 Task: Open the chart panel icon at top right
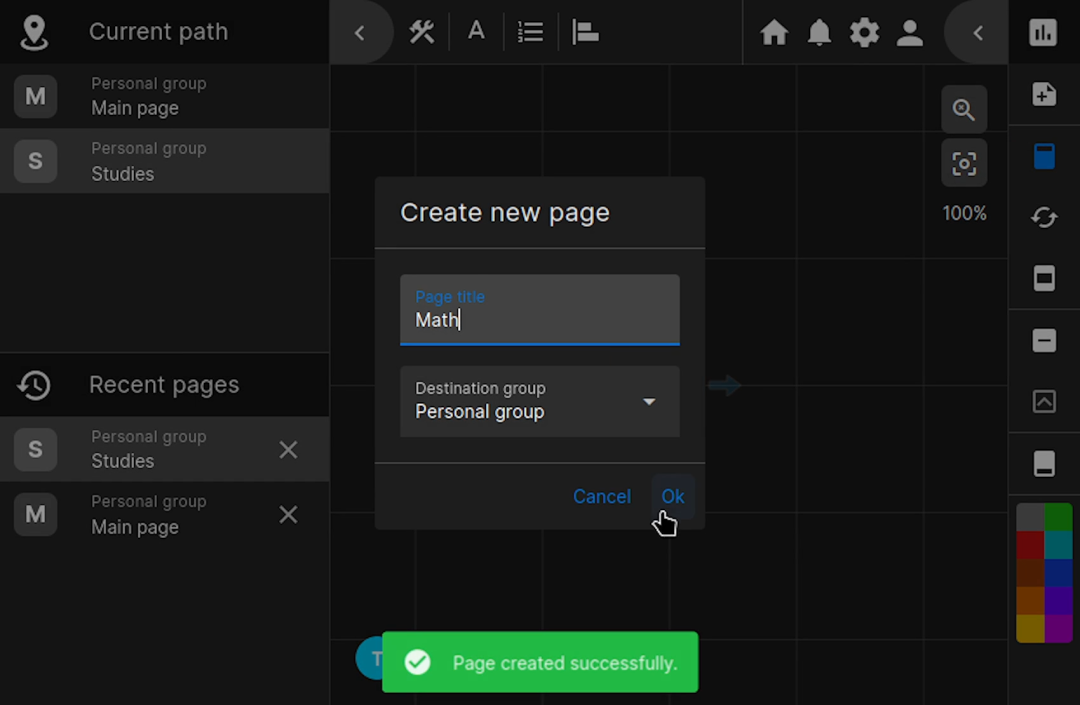coord(1043,32)
